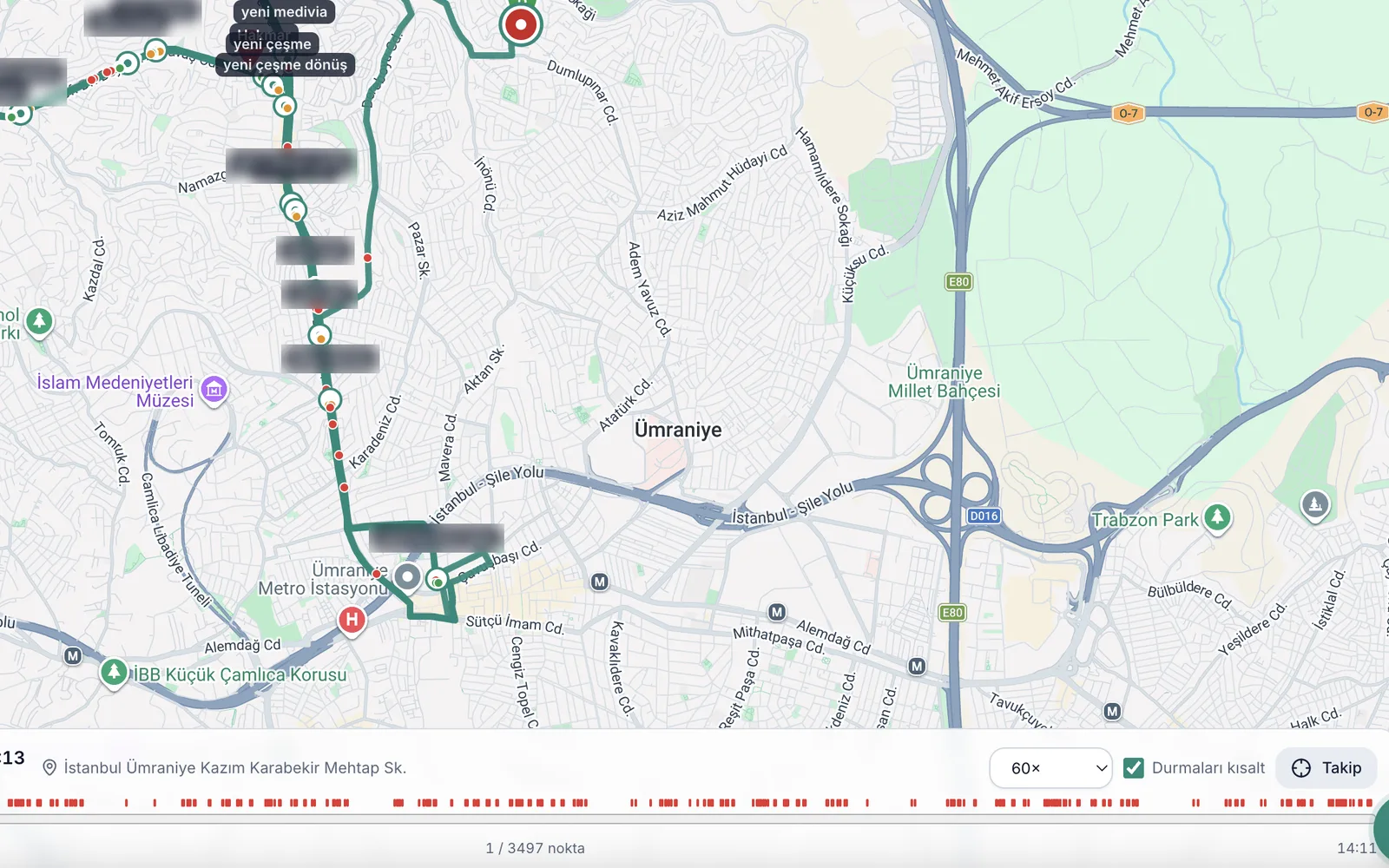Click the O-7 highway shield near Ersoy Cd.
This screenshot has width=1389, height=868.
(x=1128, y=113)
